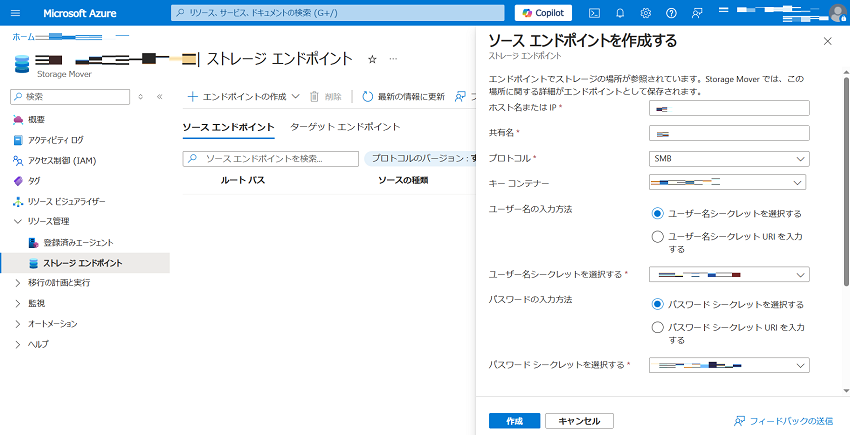Select ユーザー名シークレットを選択する radio option

click(657, 213)
